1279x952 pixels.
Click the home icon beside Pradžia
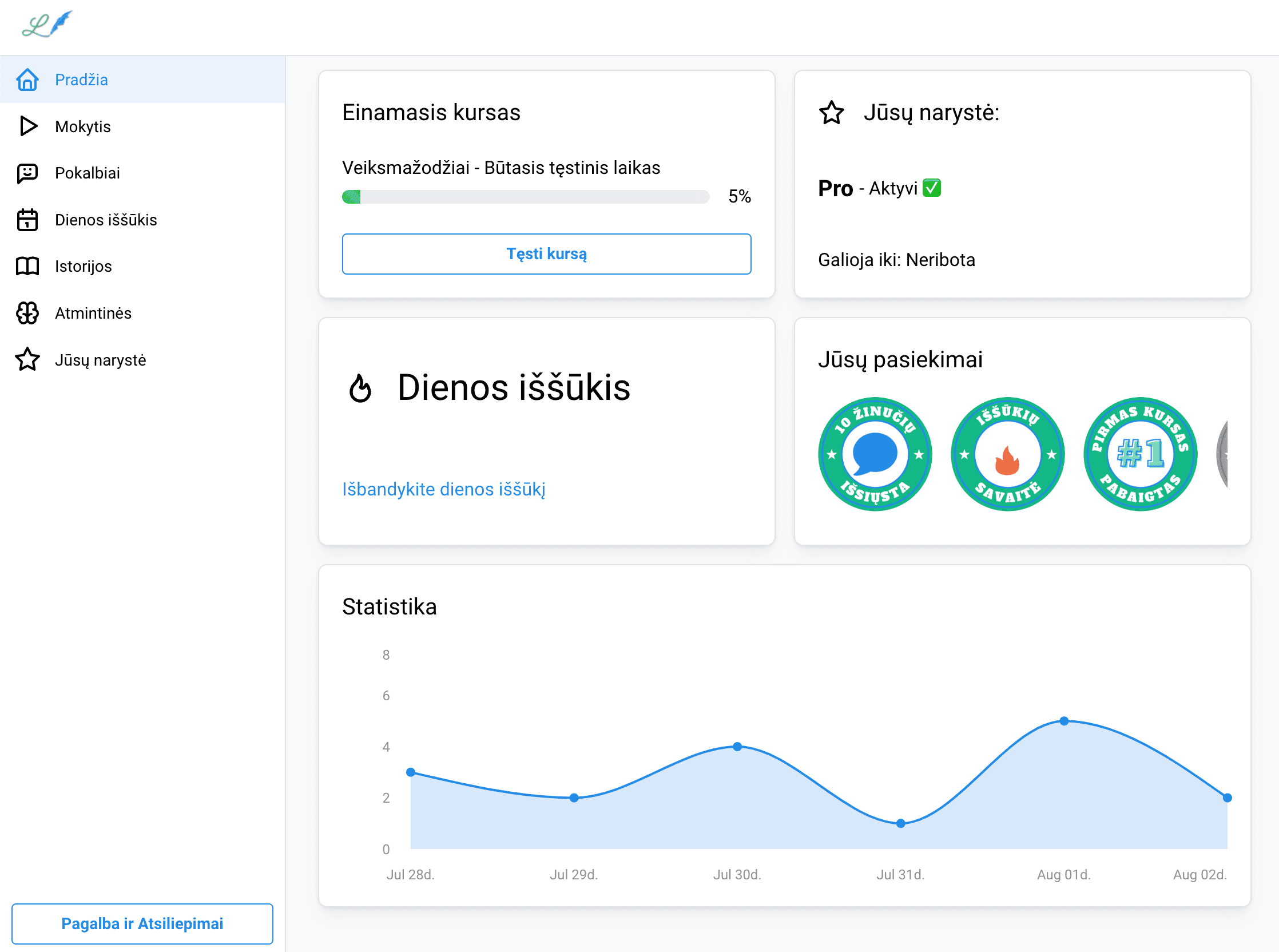[x=27, y=80]
